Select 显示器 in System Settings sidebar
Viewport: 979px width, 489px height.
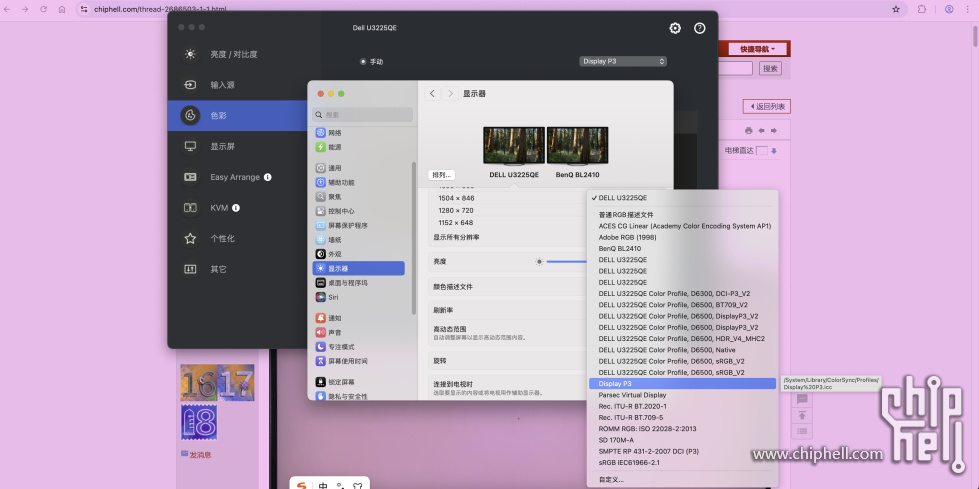[x=358, y=269]
